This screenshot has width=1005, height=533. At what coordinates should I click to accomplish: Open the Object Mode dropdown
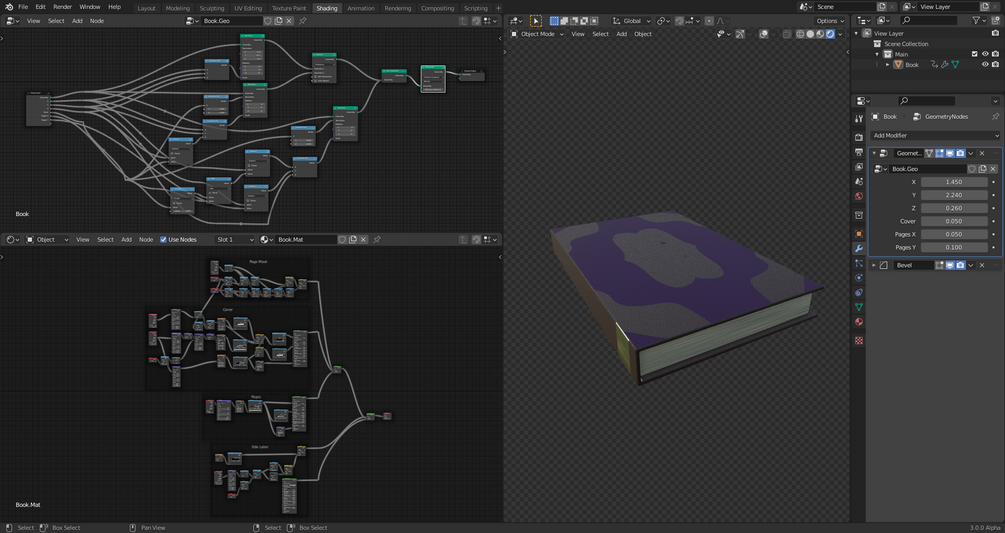point(538,34)
